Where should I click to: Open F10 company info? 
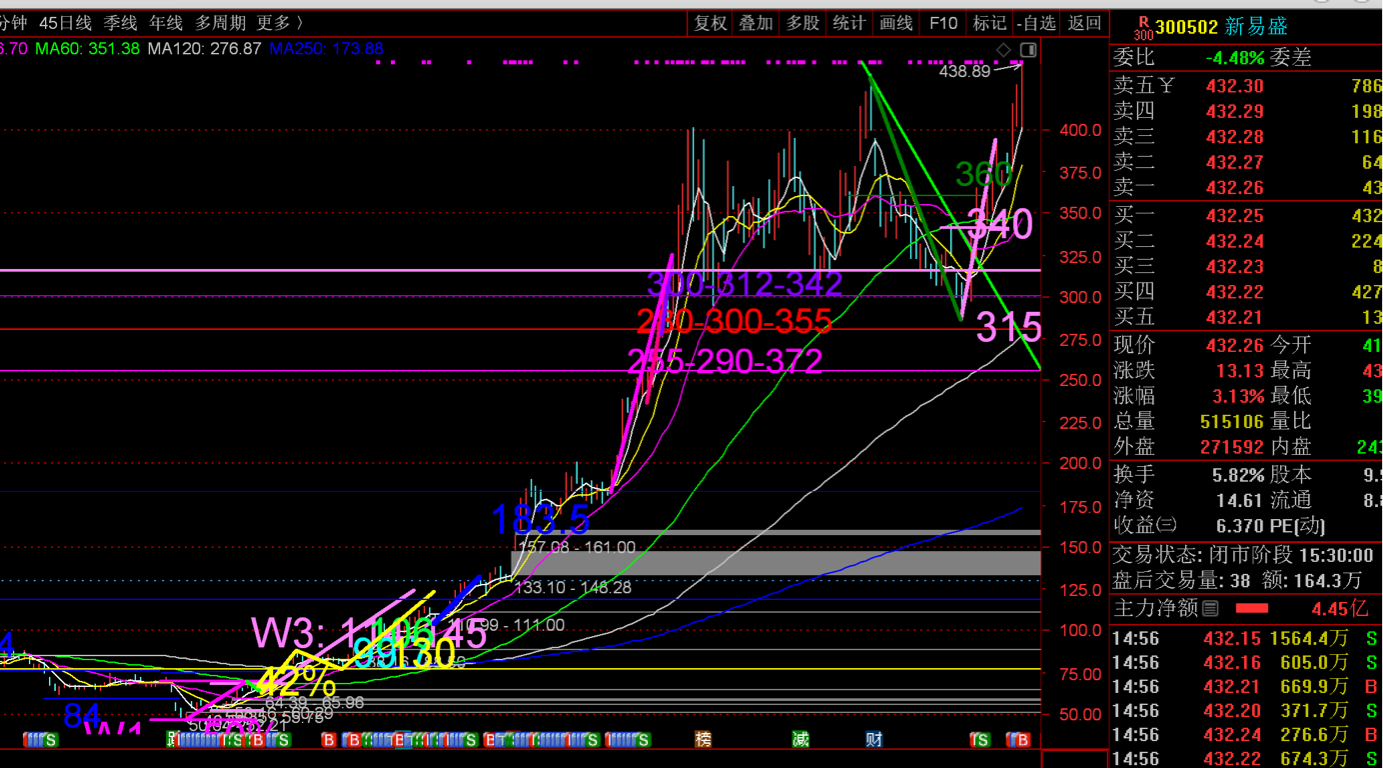(943, 23)
